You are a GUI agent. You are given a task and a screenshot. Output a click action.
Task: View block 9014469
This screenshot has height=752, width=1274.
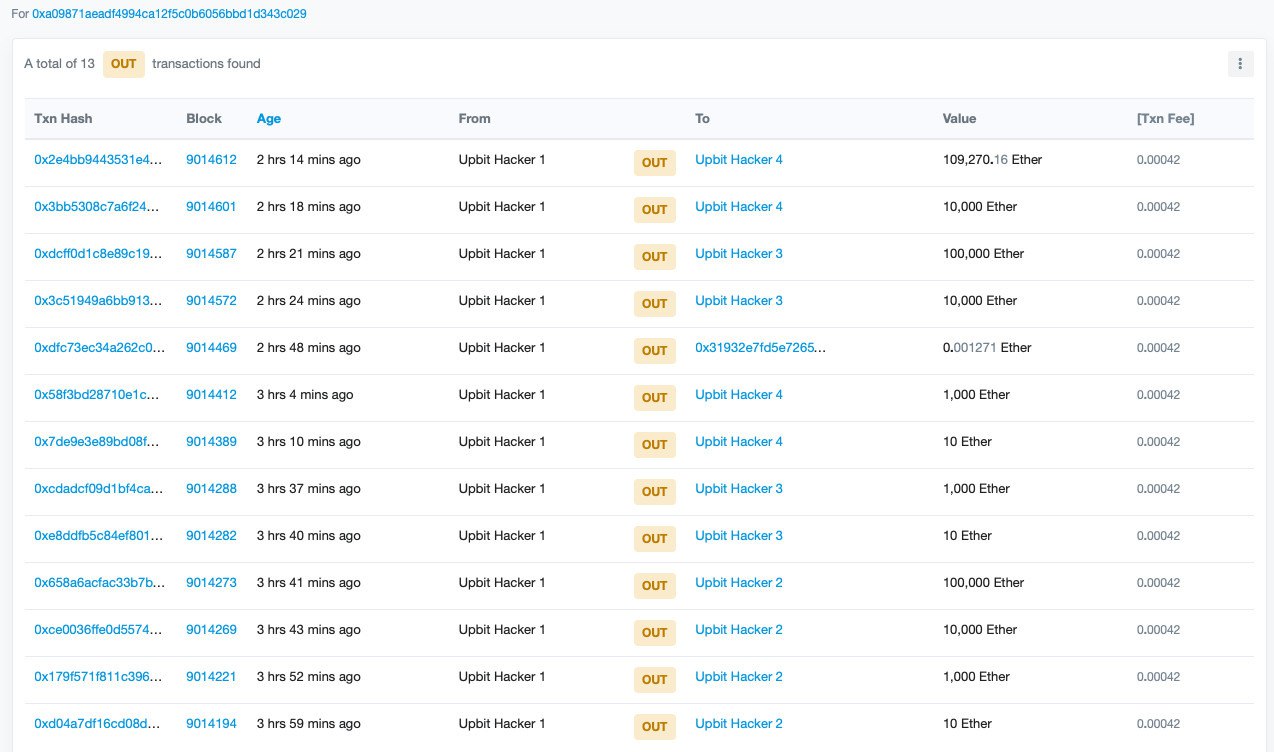pos(211,347)
